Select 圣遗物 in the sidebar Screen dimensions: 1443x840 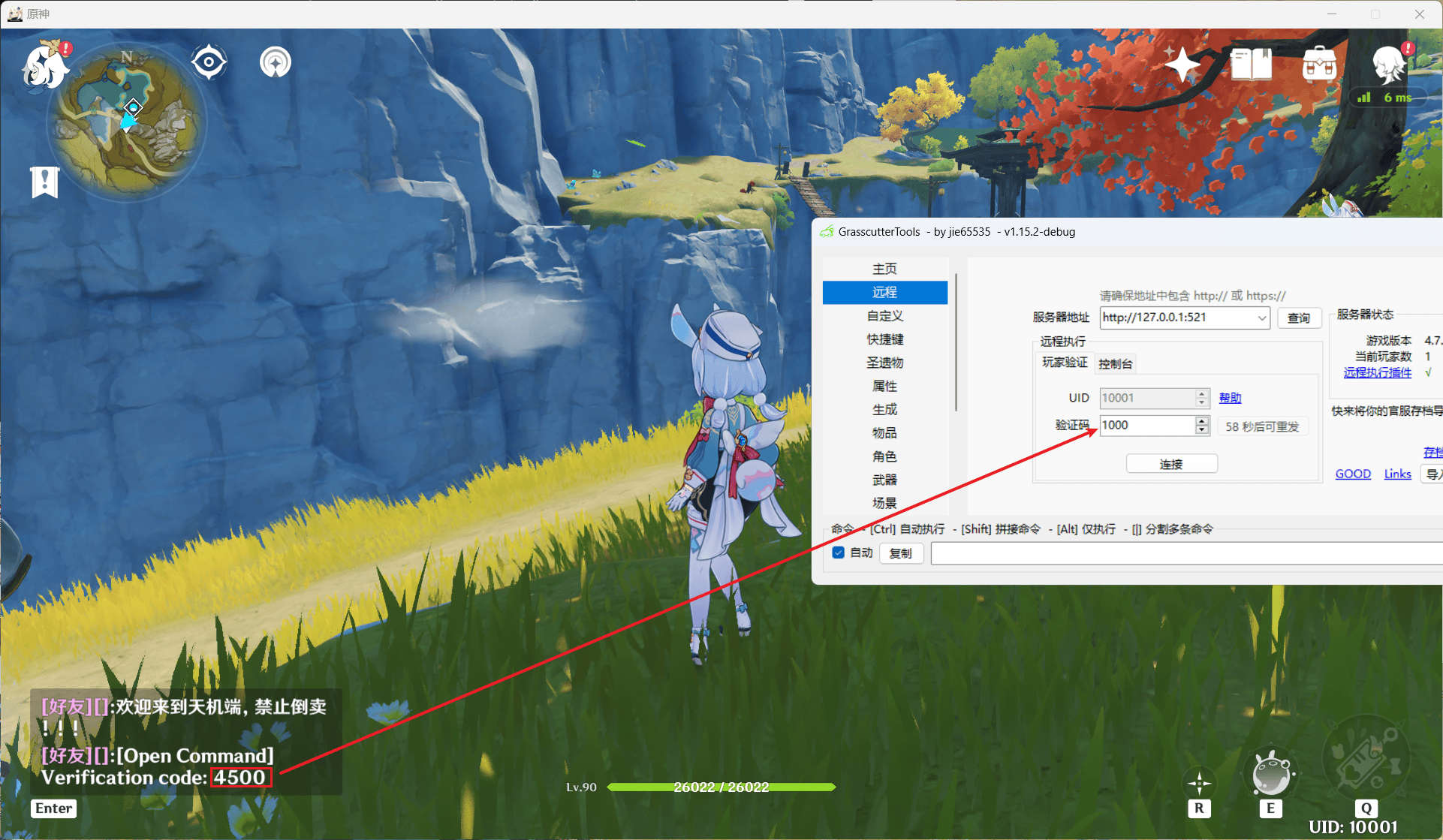tap(884, 363)
